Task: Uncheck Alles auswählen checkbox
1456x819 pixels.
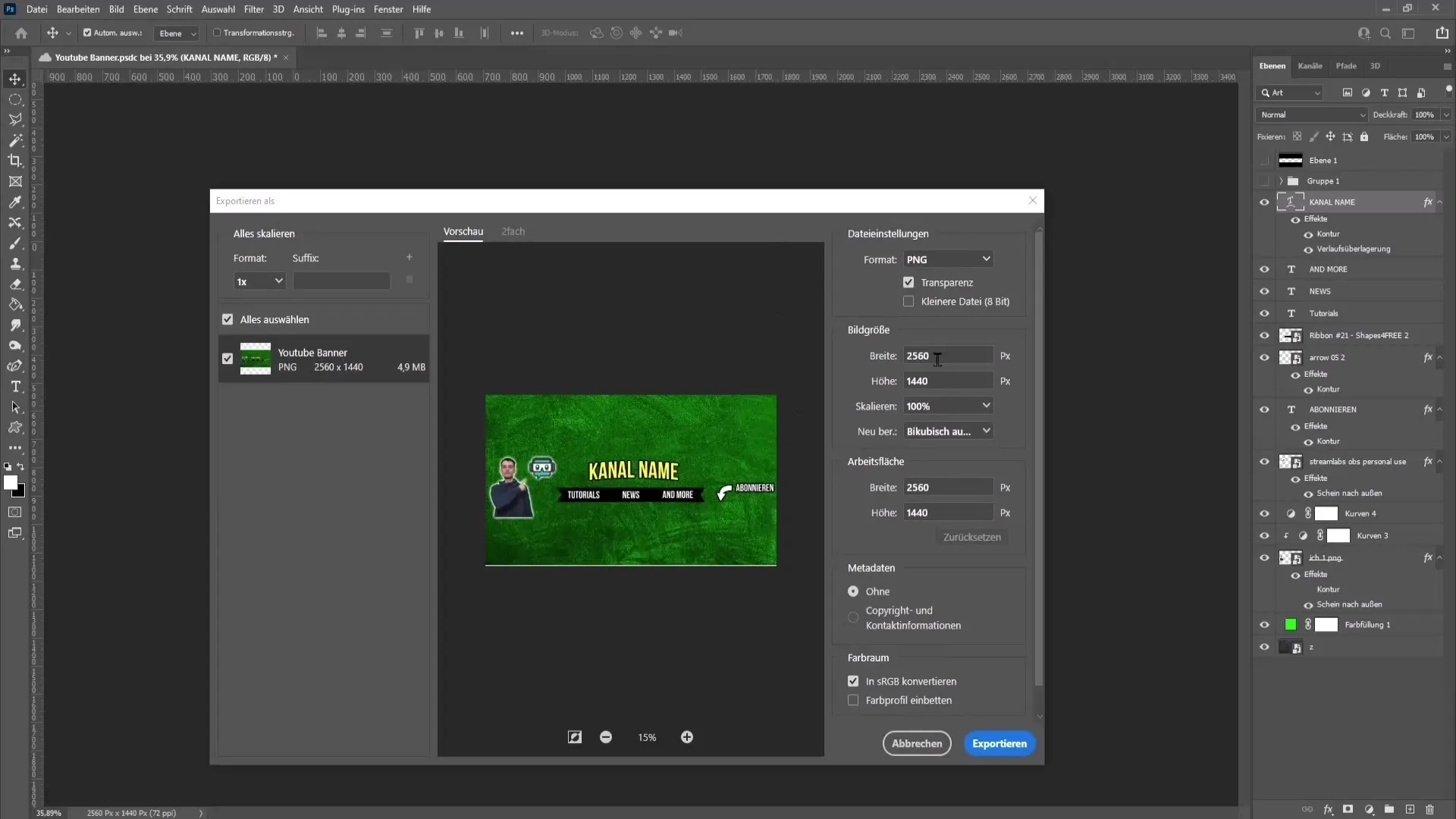Action: tap(227, 319)
